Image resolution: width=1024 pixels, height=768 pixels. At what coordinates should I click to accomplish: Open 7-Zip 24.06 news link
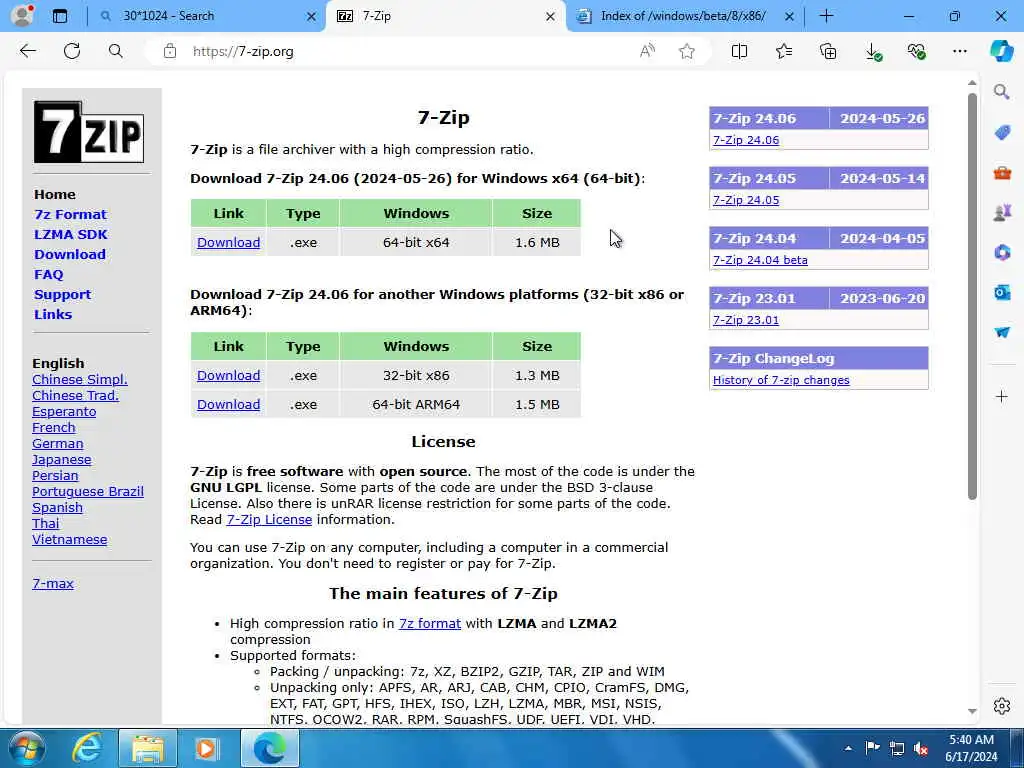point(746,140)
